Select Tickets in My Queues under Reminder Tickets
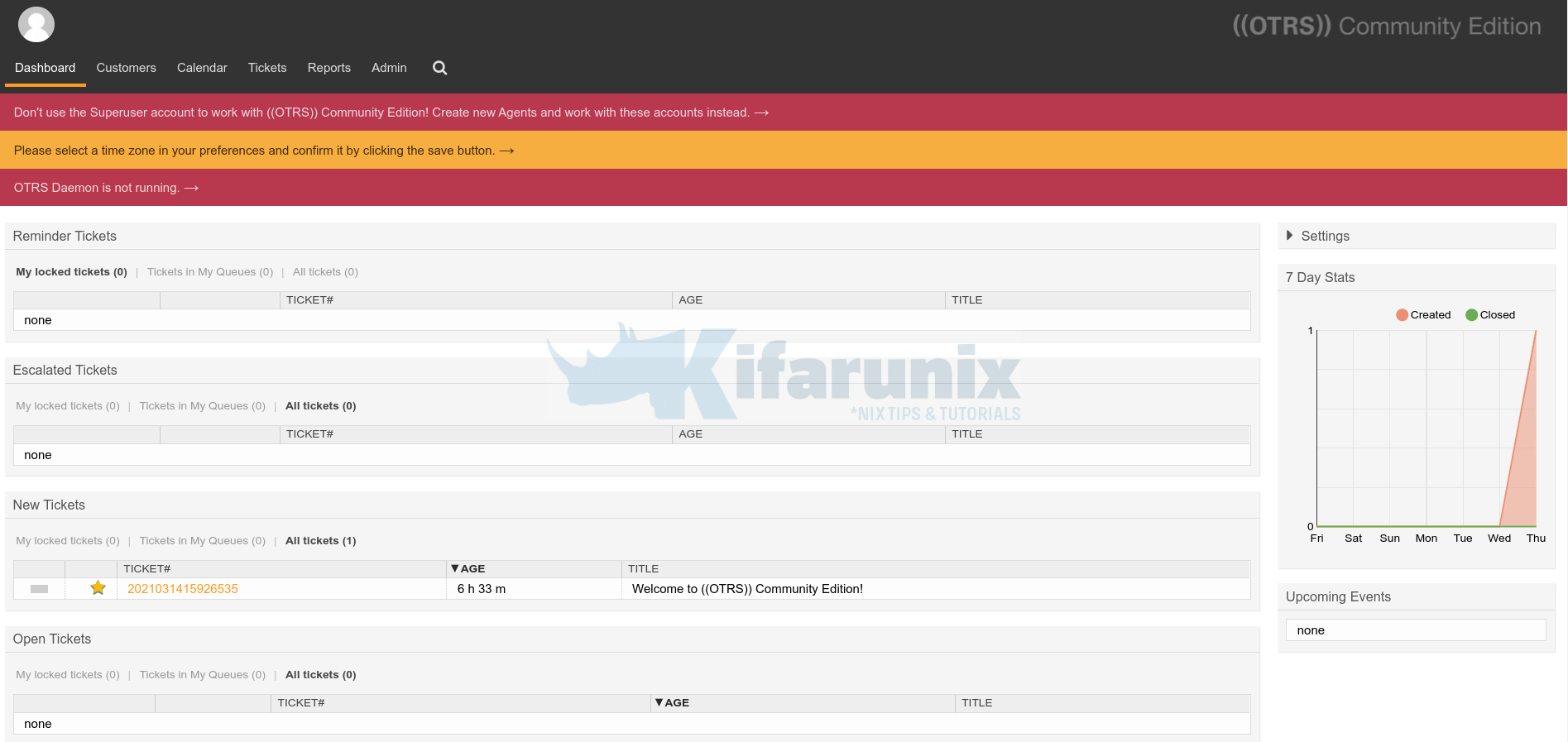The height and width of the screenshot is (742, 1568). click(x=210, y=272)
